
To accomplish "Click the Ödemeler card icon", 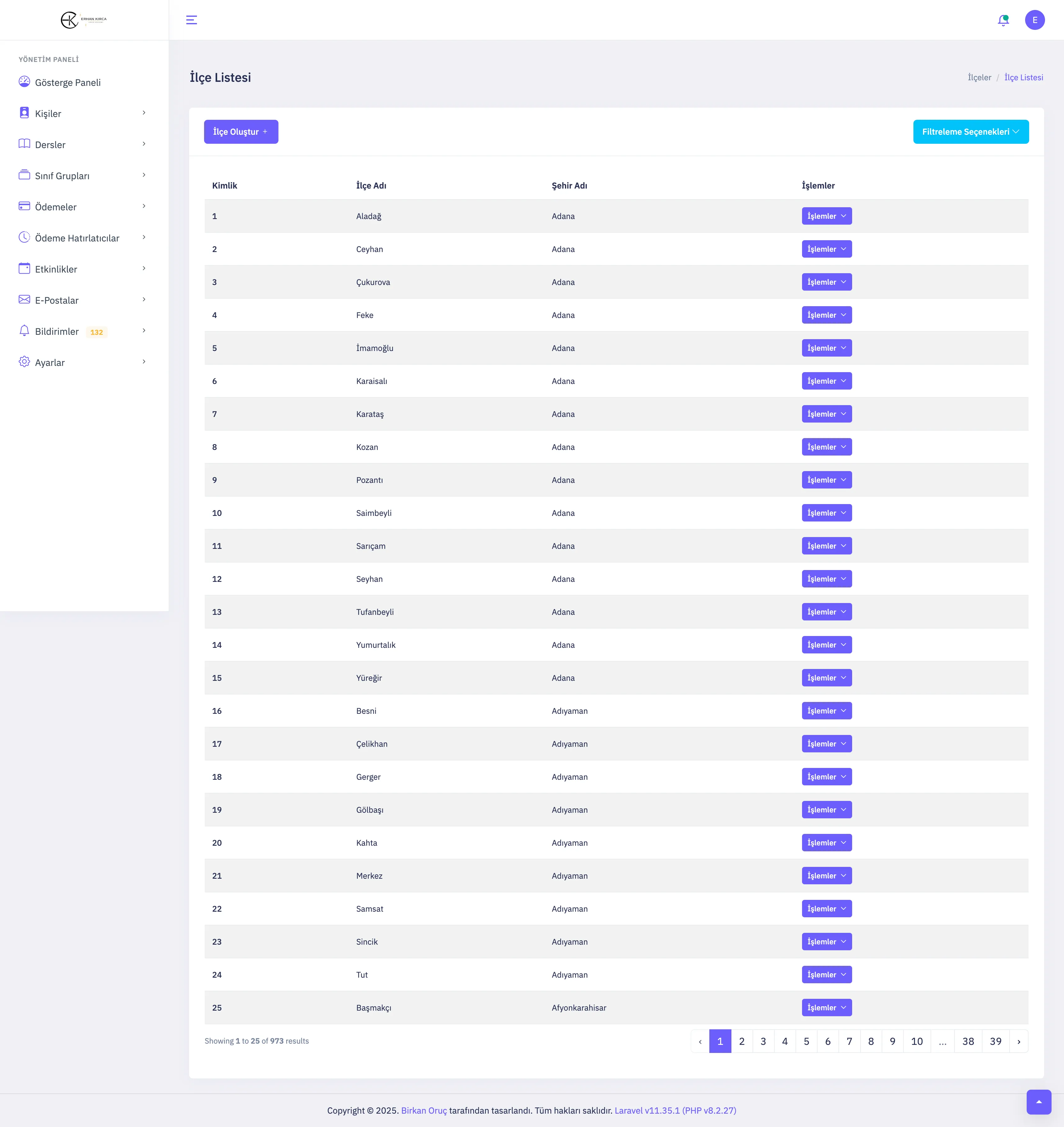I will 24,206.
